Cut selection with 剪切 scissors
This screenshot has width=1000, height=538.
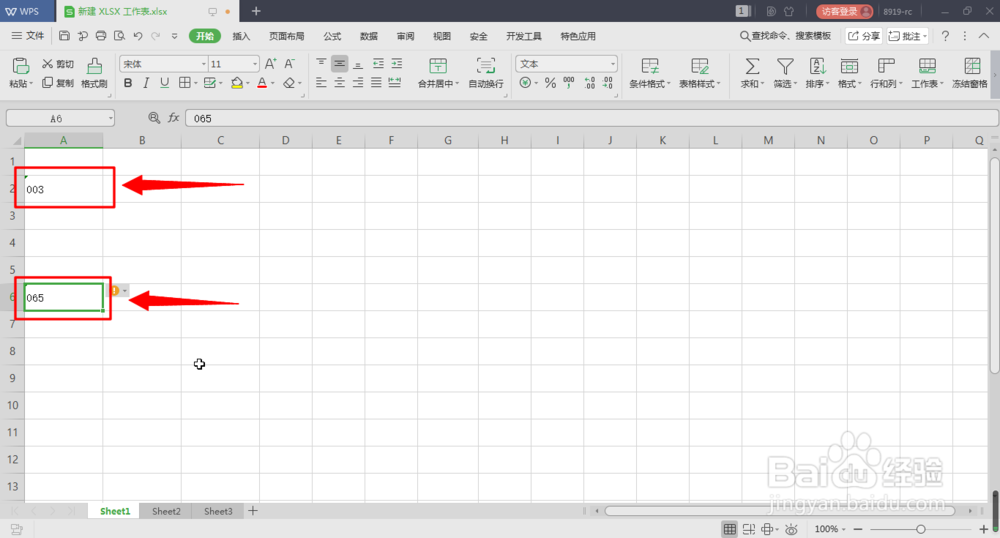coord(57,64)
